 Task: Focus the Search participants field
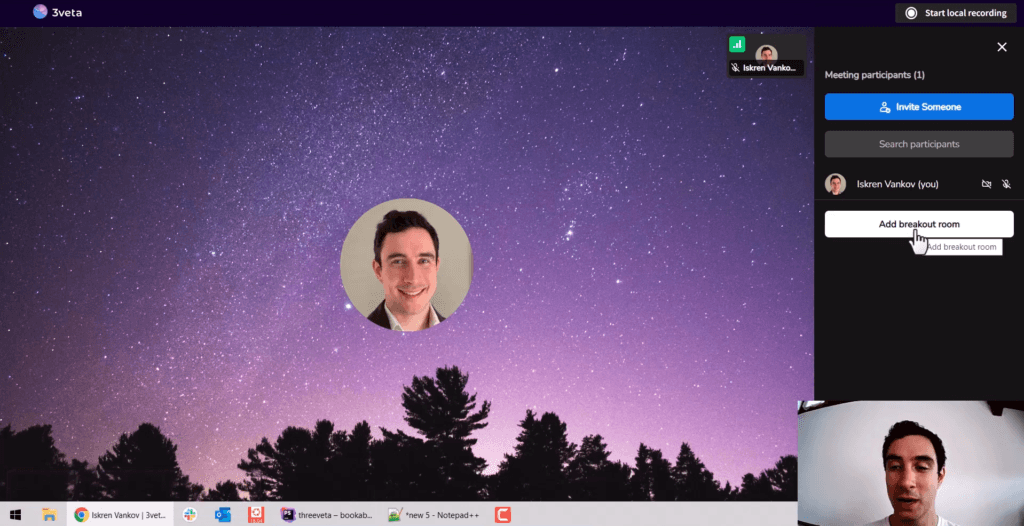(x=919, y=144)
